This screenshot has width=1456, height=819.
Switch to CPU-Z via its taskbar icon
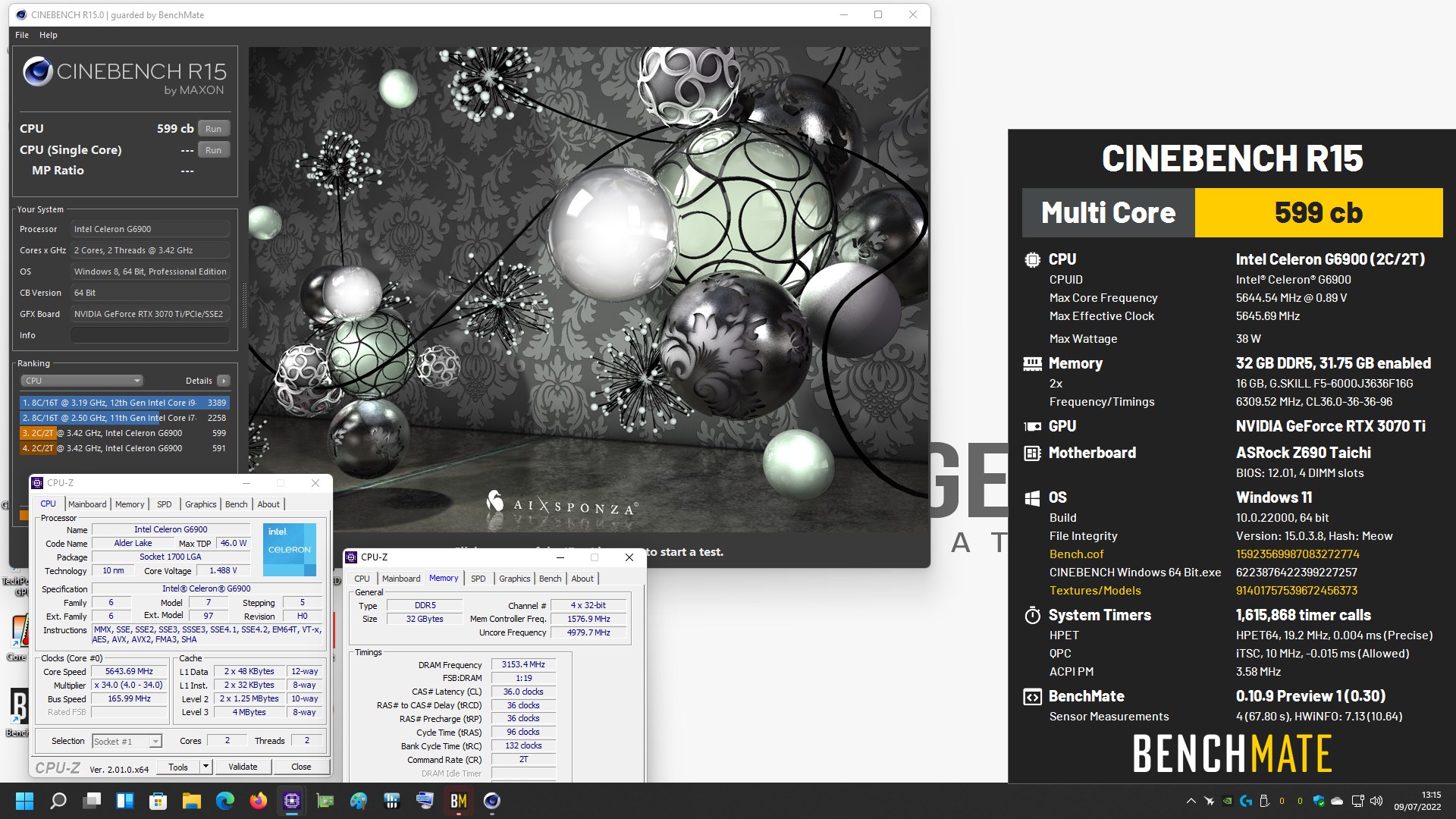(x=292, y=801)
